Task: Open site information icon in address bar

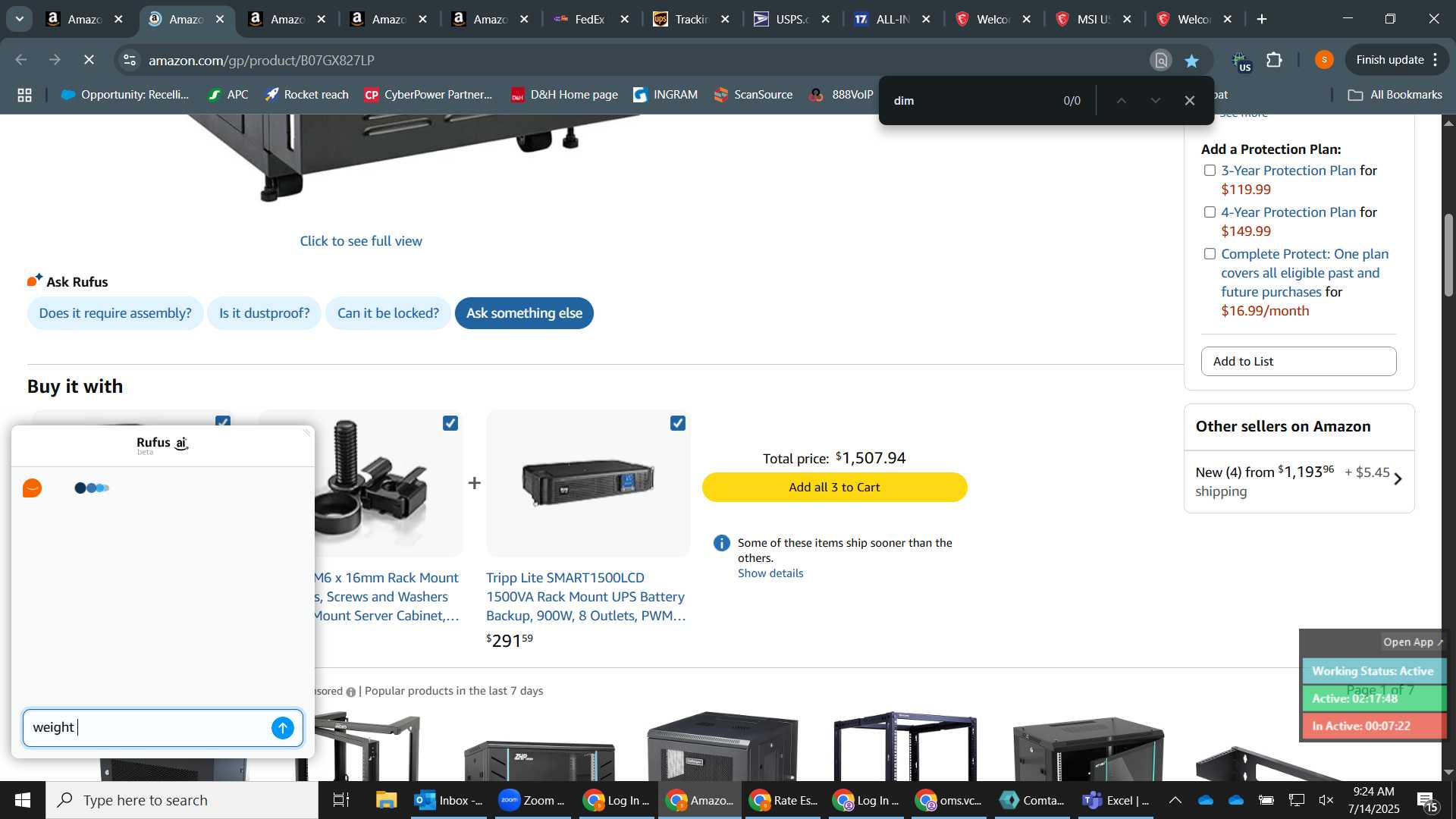Action: 130,60
